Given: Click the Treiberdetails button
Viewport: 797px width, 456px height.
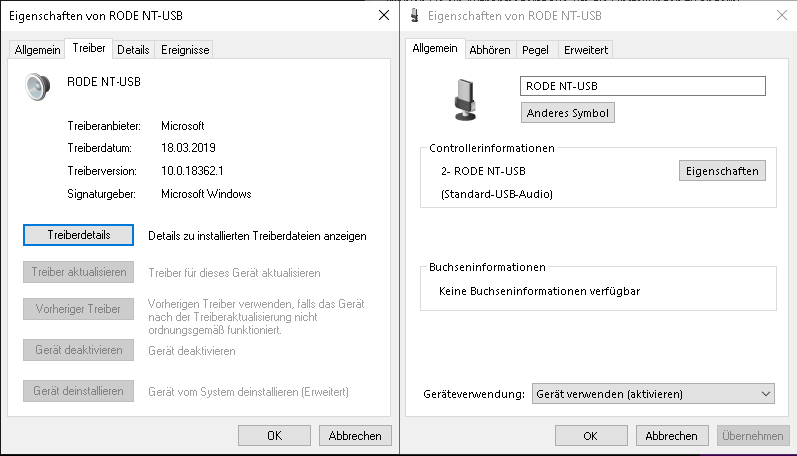Looking at the screenshot, I should coord(78,235).
